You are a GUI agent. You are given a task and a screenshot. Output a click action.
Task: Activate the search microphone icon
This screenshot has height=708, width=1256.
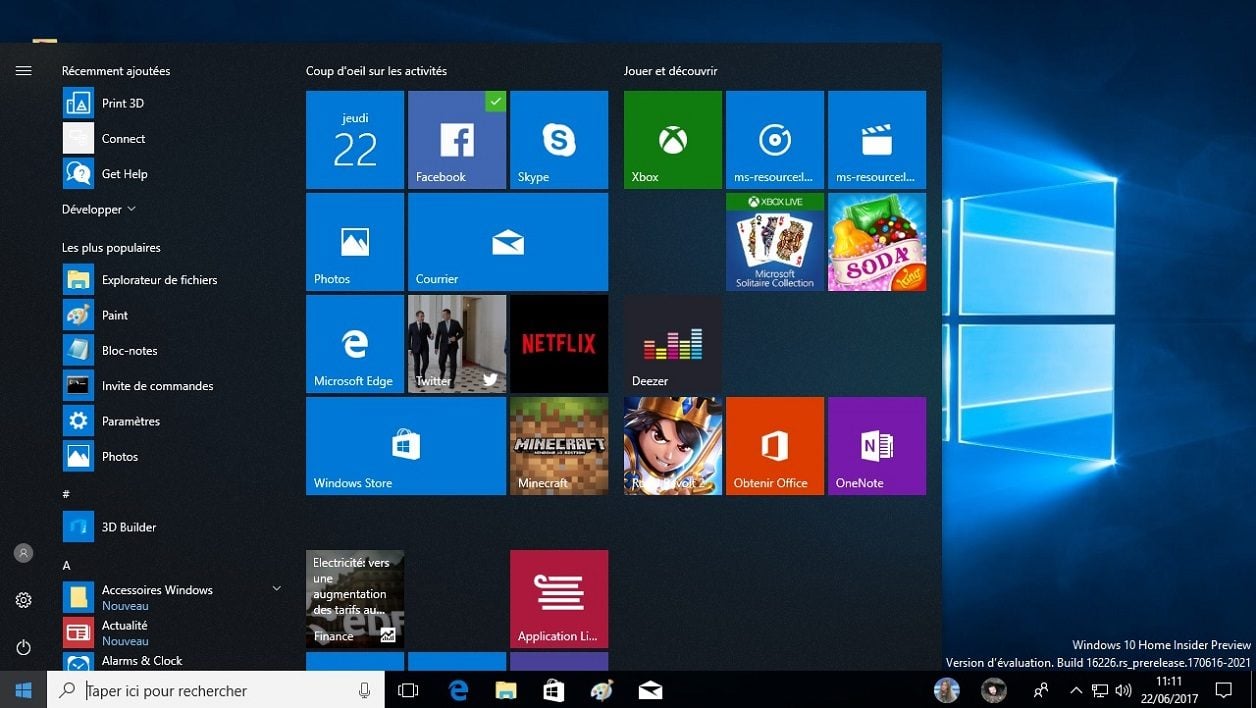click(364, 690)
